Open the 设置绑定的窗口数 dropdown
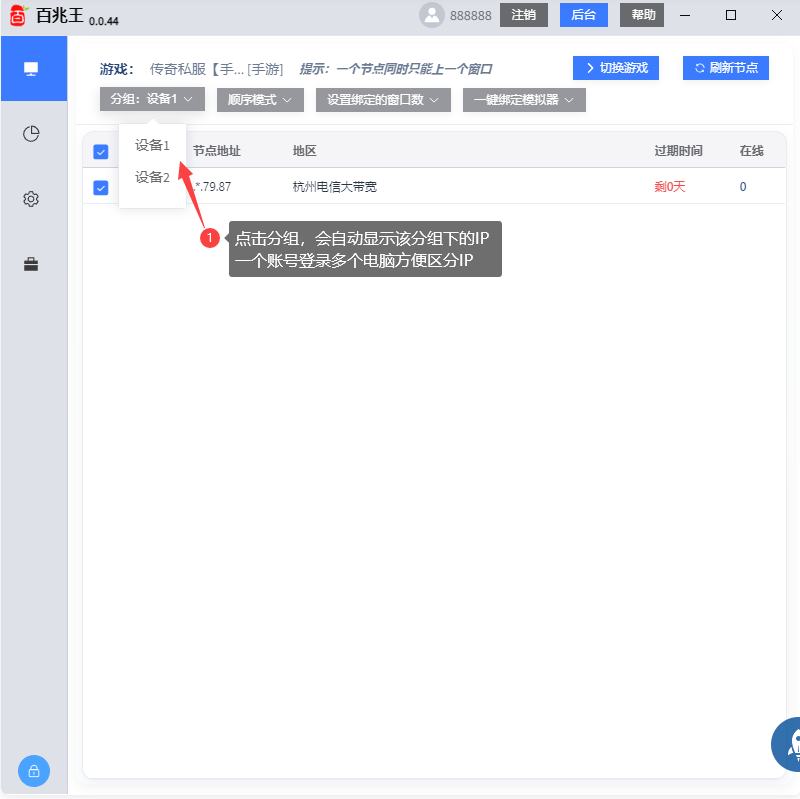 (383, 99)
